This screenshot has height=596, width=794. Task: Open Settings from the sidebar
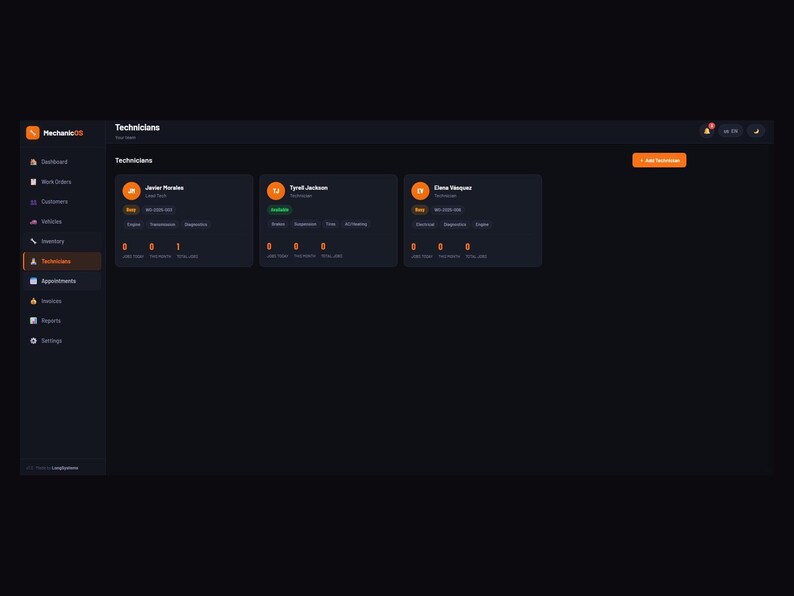pyautogui.click(x=62, y=341)
